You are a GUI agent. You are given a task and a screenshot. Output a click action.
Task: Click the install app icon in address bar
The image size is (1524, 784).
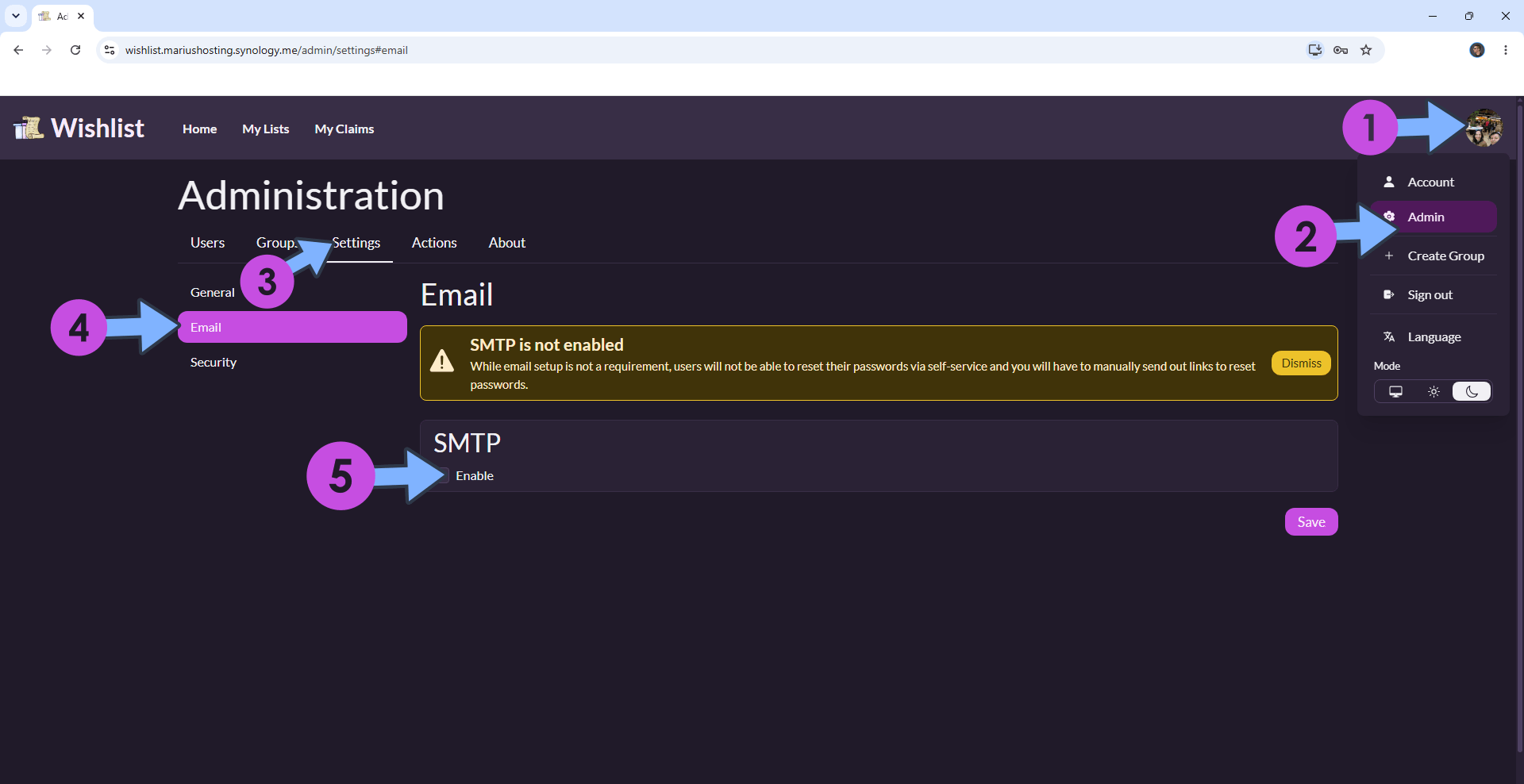pos(1315,50)
